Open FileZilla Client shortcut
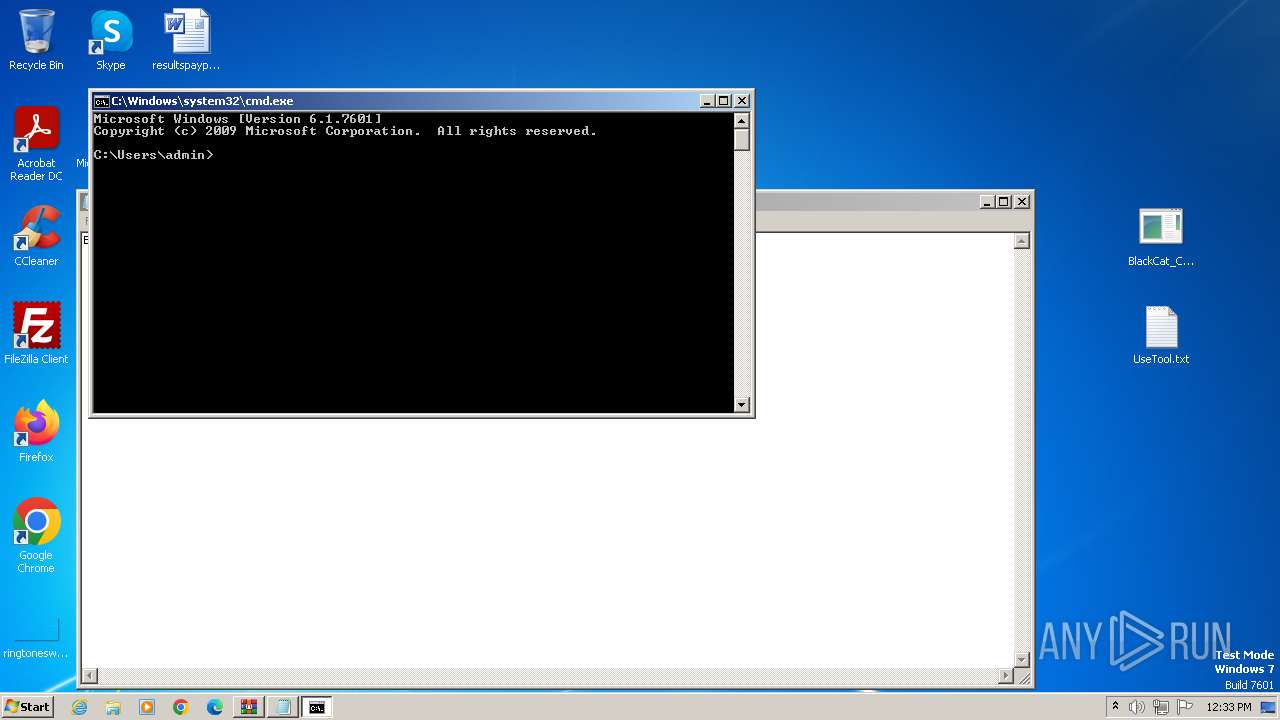The height and width of the screenshot is (720, 1280). click(x=36, y=334)
